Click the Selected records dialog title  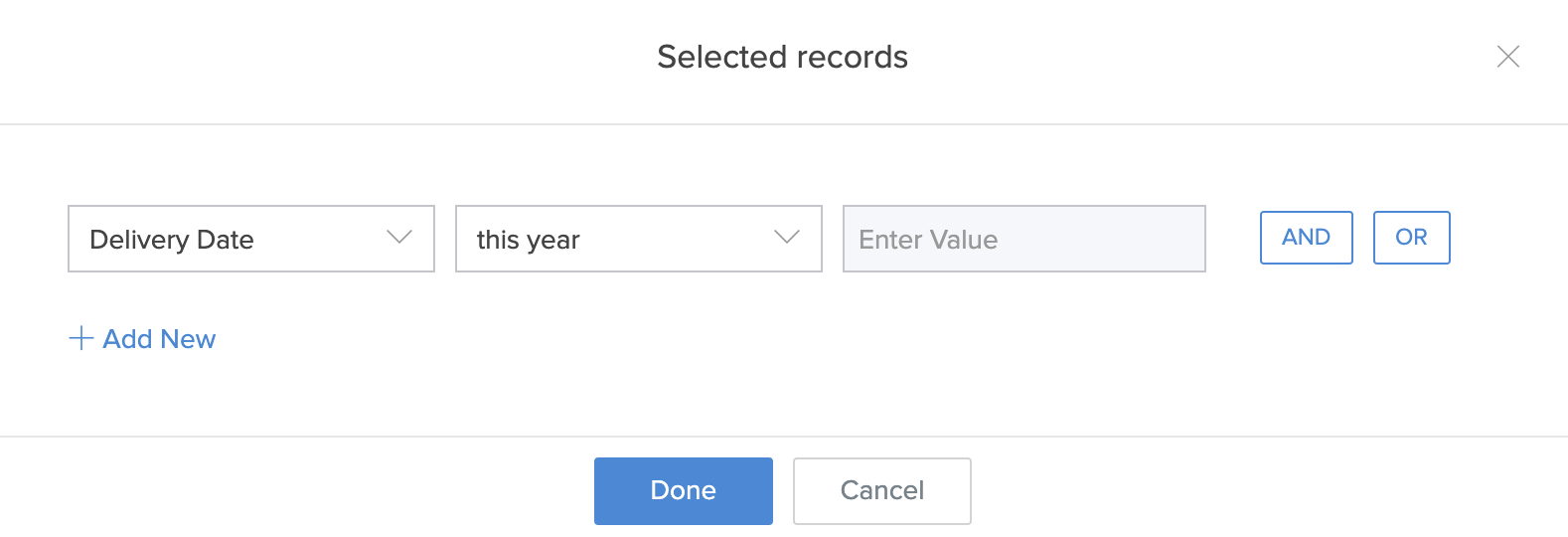pyautogui.click(x=782, y=57)
